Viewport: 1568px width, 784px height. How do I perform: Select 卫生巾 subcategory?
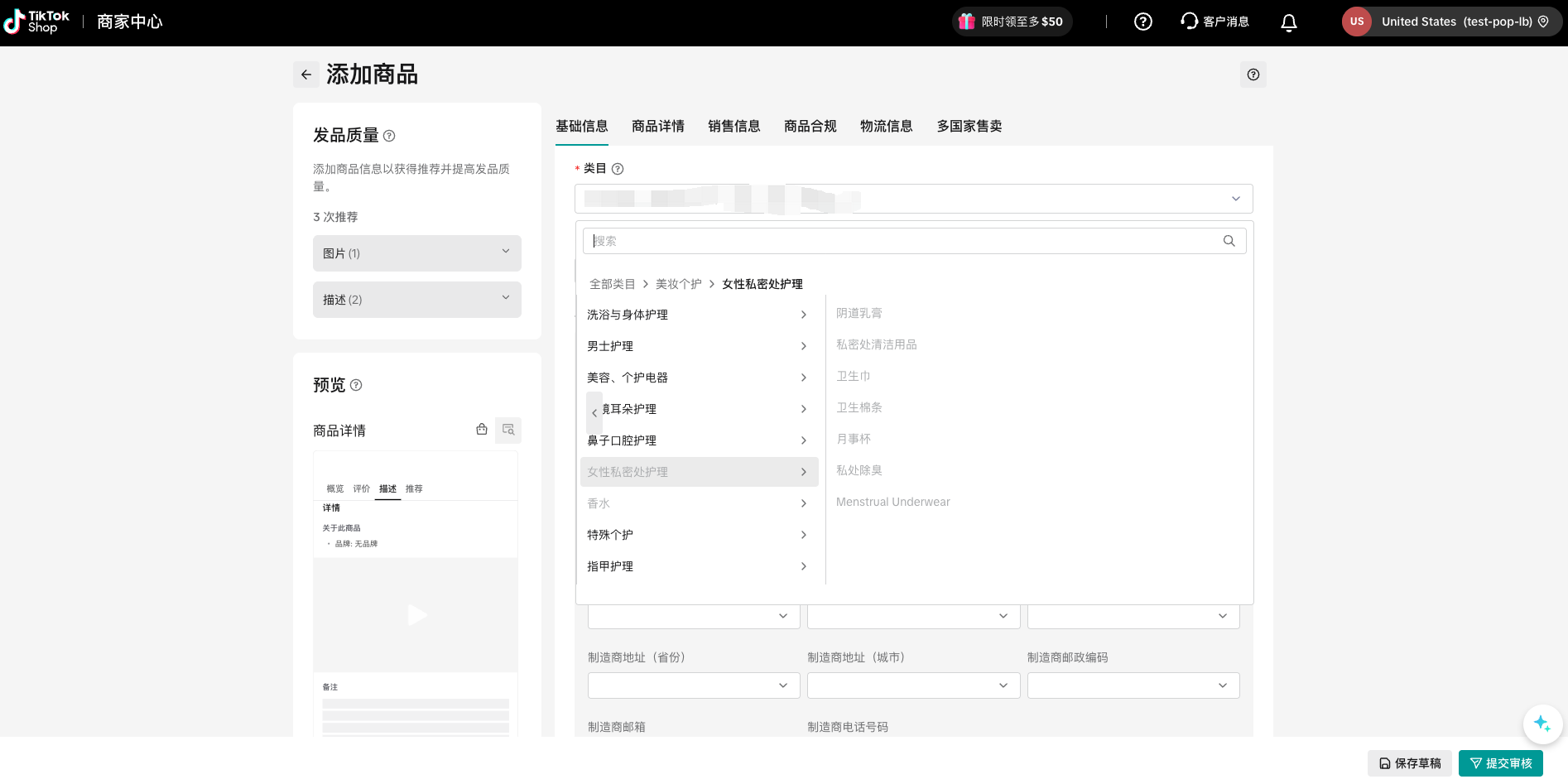(x=854, y=376)
